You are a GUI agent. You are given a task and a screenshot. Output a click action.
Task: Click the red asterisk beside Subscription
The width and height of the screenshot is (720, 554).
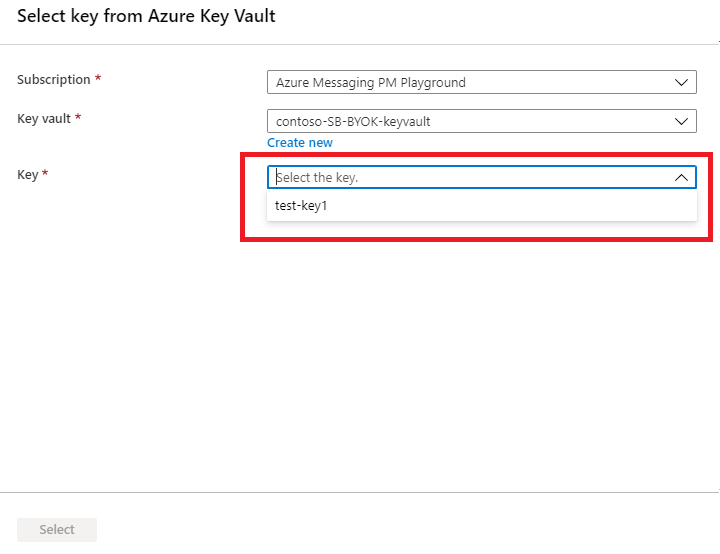98,80
